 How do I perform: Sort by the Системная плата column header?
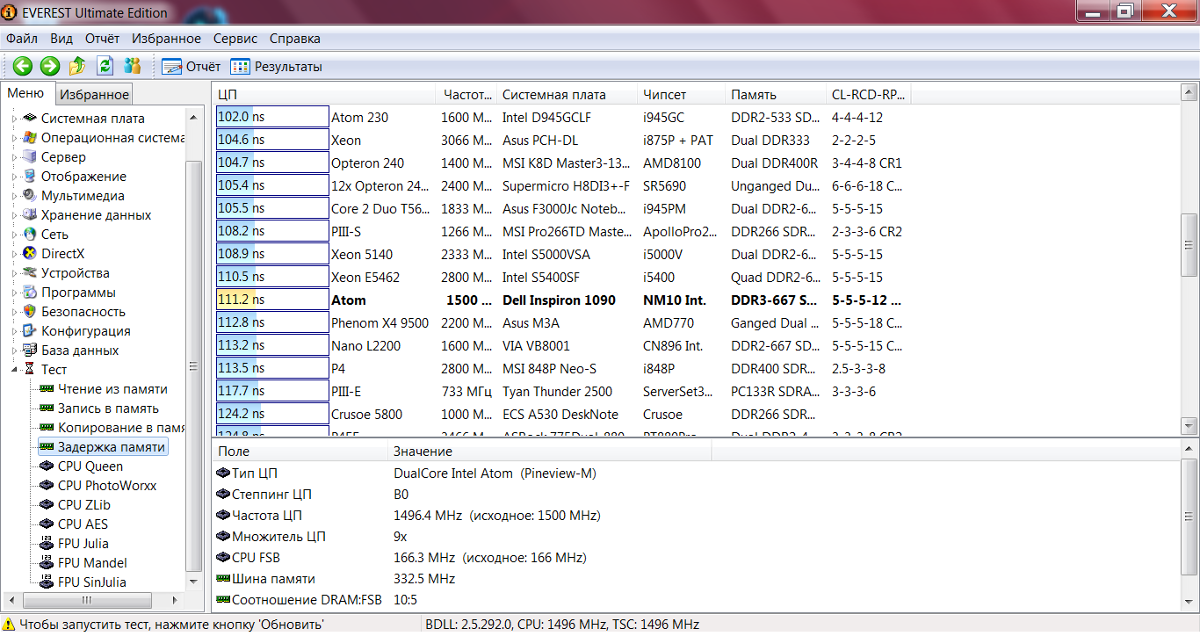(x=567, y=95)
